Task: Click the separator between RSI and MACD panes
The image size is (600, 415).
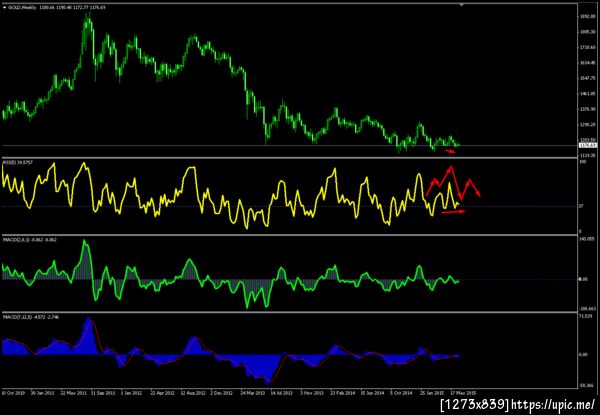Action: [x=289, y=235]
